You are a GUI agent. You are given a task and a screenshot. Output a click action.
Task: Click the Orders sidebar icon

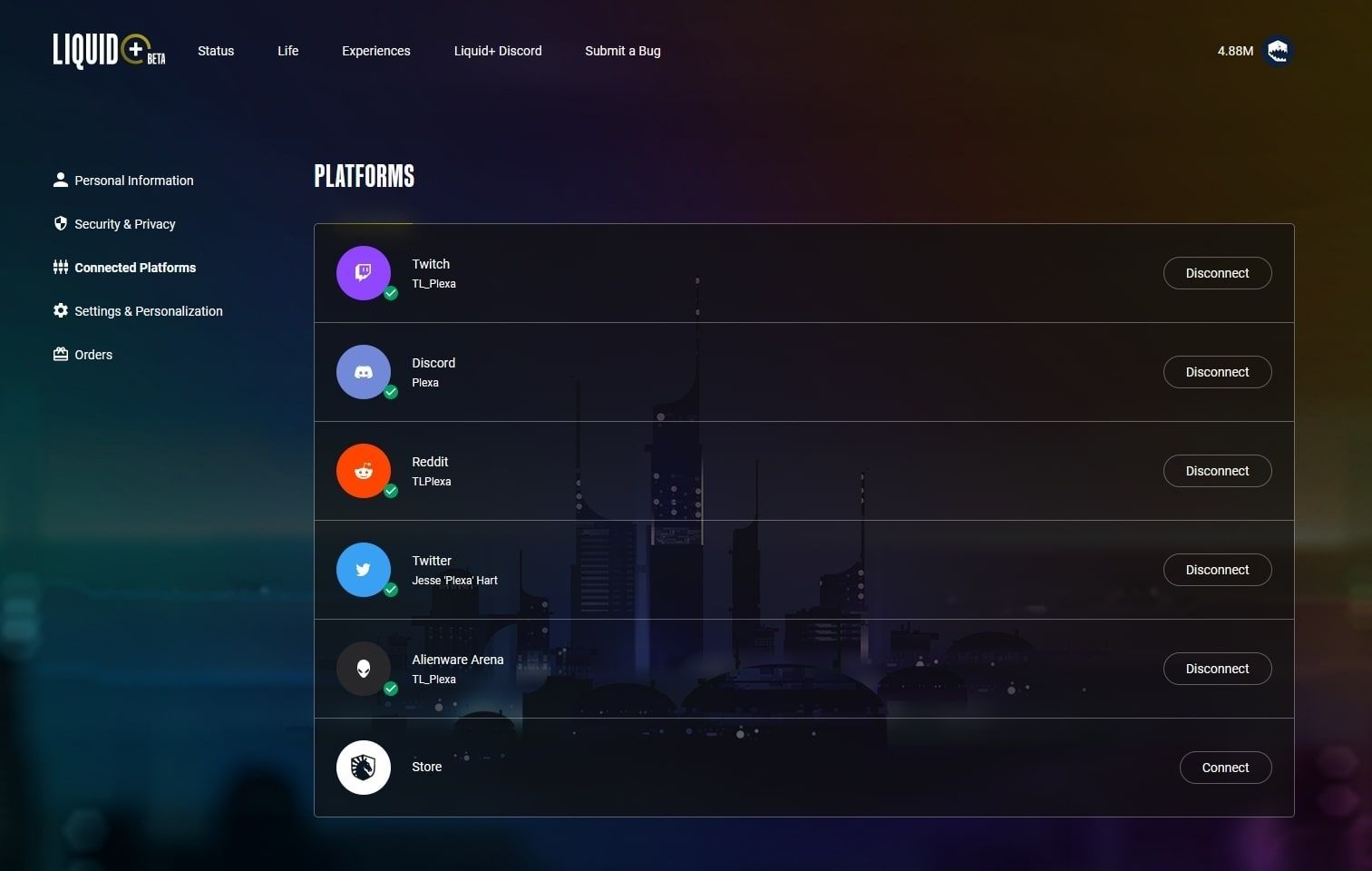point(60,354)
